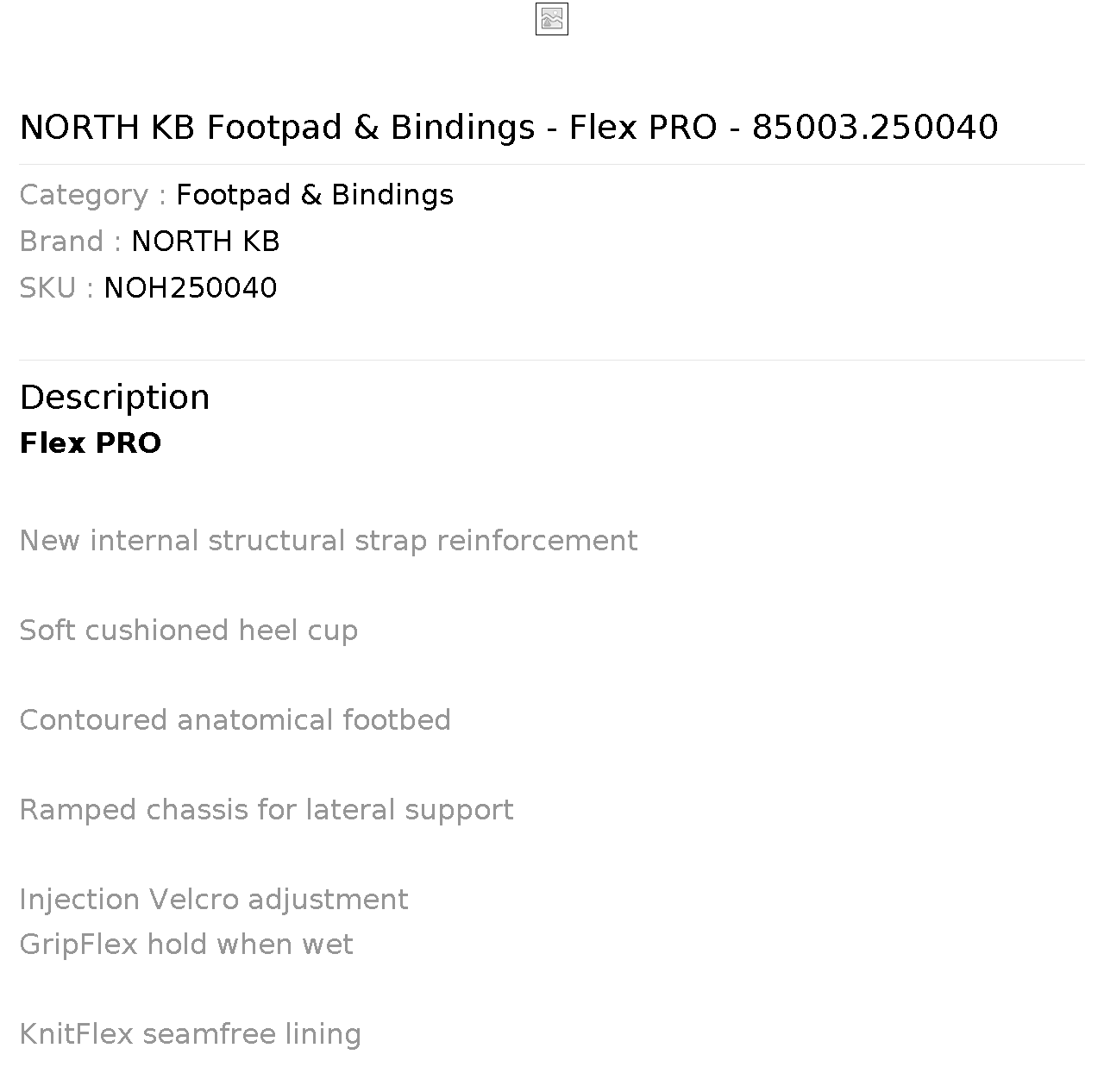The width and height of the screenshot is (1104, 1092).
Task: Click the model number 85003.250040 in title
Action: click(875, 127)
